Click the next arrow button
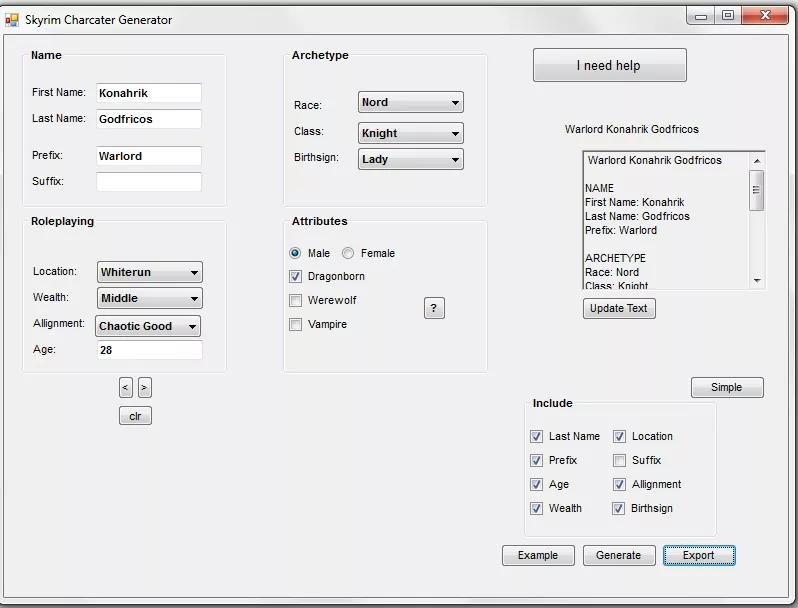 [145, 388]
